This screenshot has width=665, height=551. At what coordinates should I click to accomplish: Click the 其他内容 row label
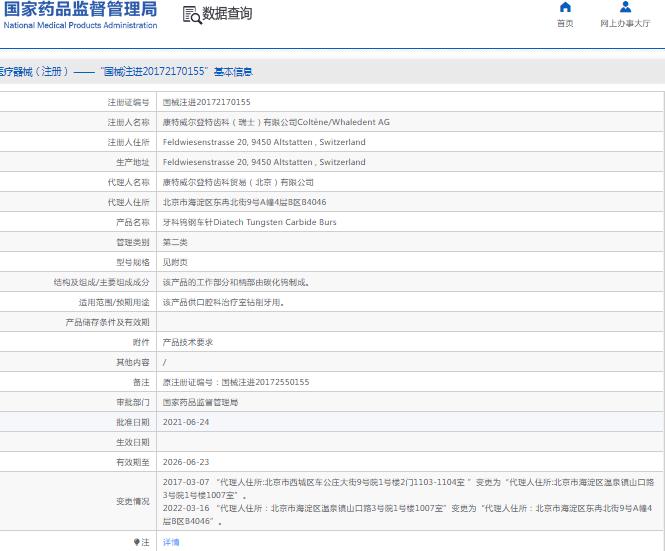(132, 362)
